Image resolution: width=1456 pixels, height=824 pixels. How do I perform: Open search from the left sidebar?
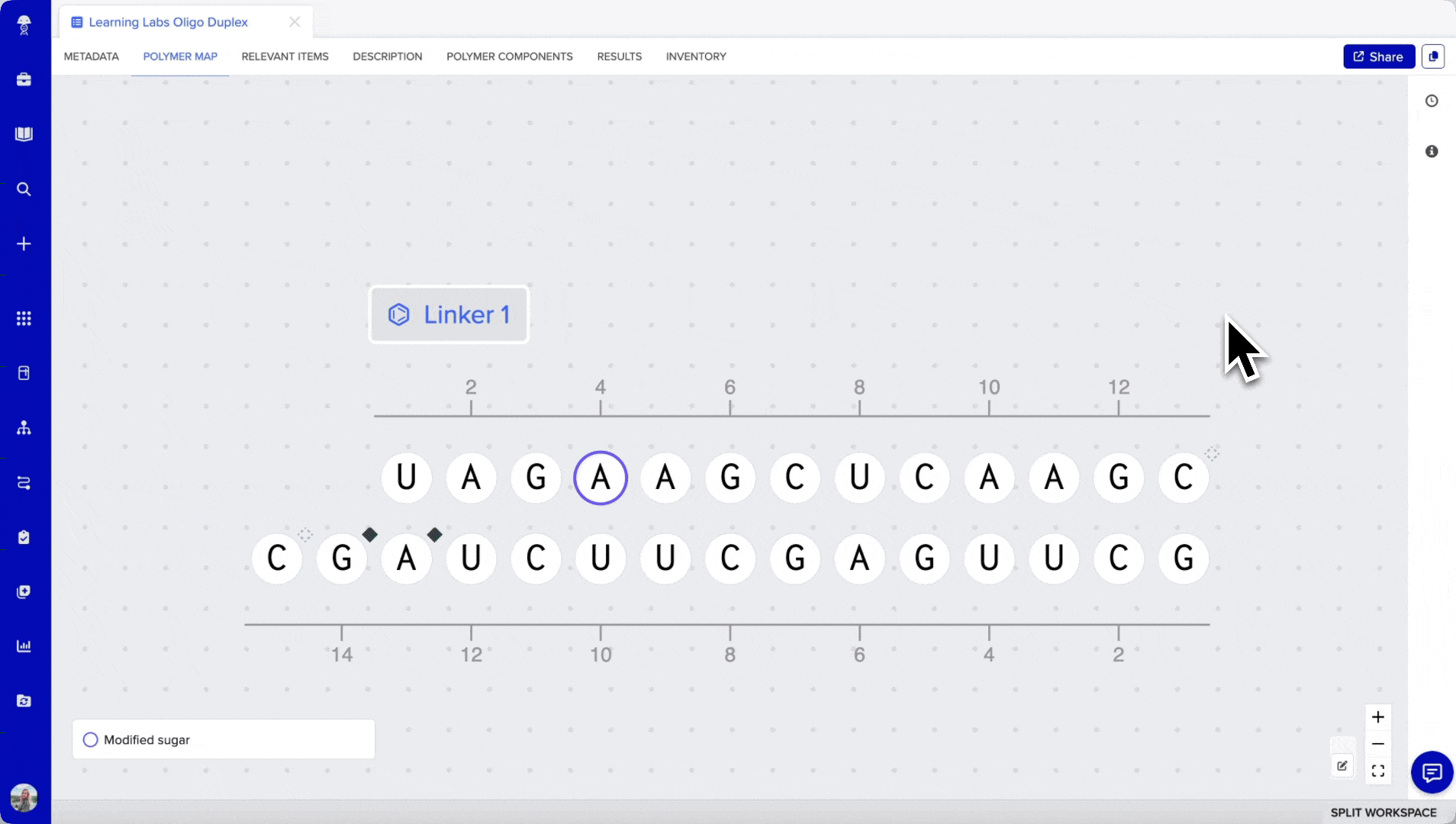click(x=24, y=188)
